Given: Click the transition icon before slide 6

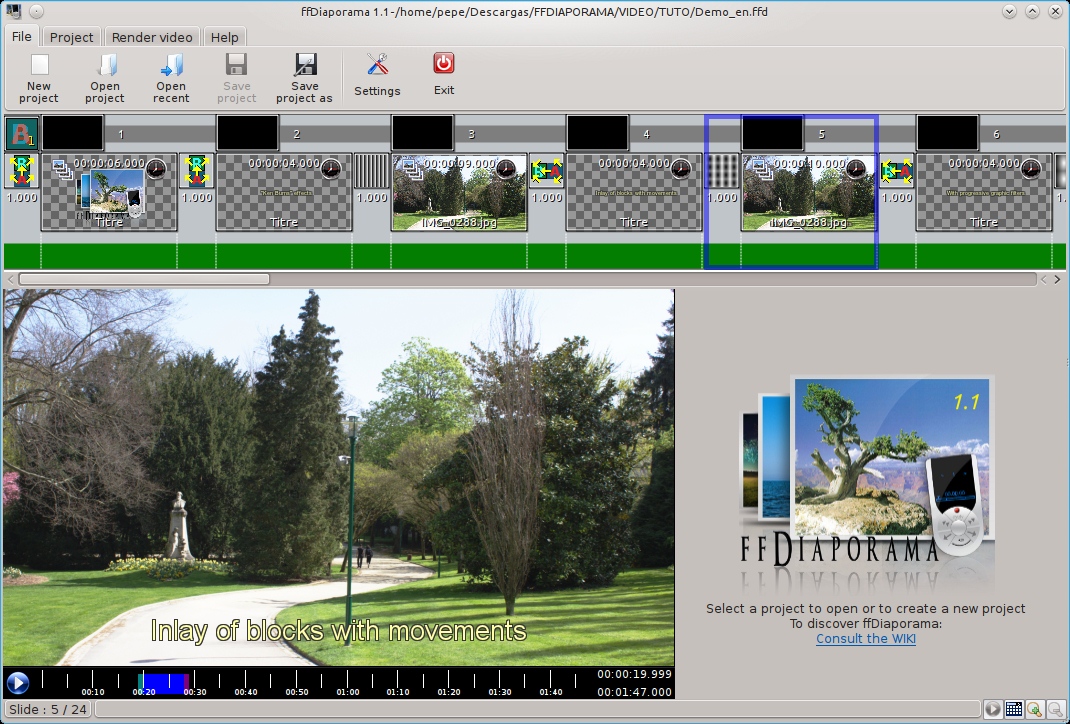Looking at the screenshot, I should coord(897,171).
